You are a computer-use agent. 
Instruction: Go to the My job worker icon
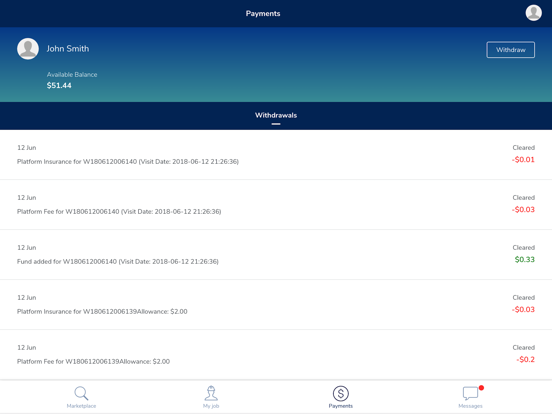point(211,393)
